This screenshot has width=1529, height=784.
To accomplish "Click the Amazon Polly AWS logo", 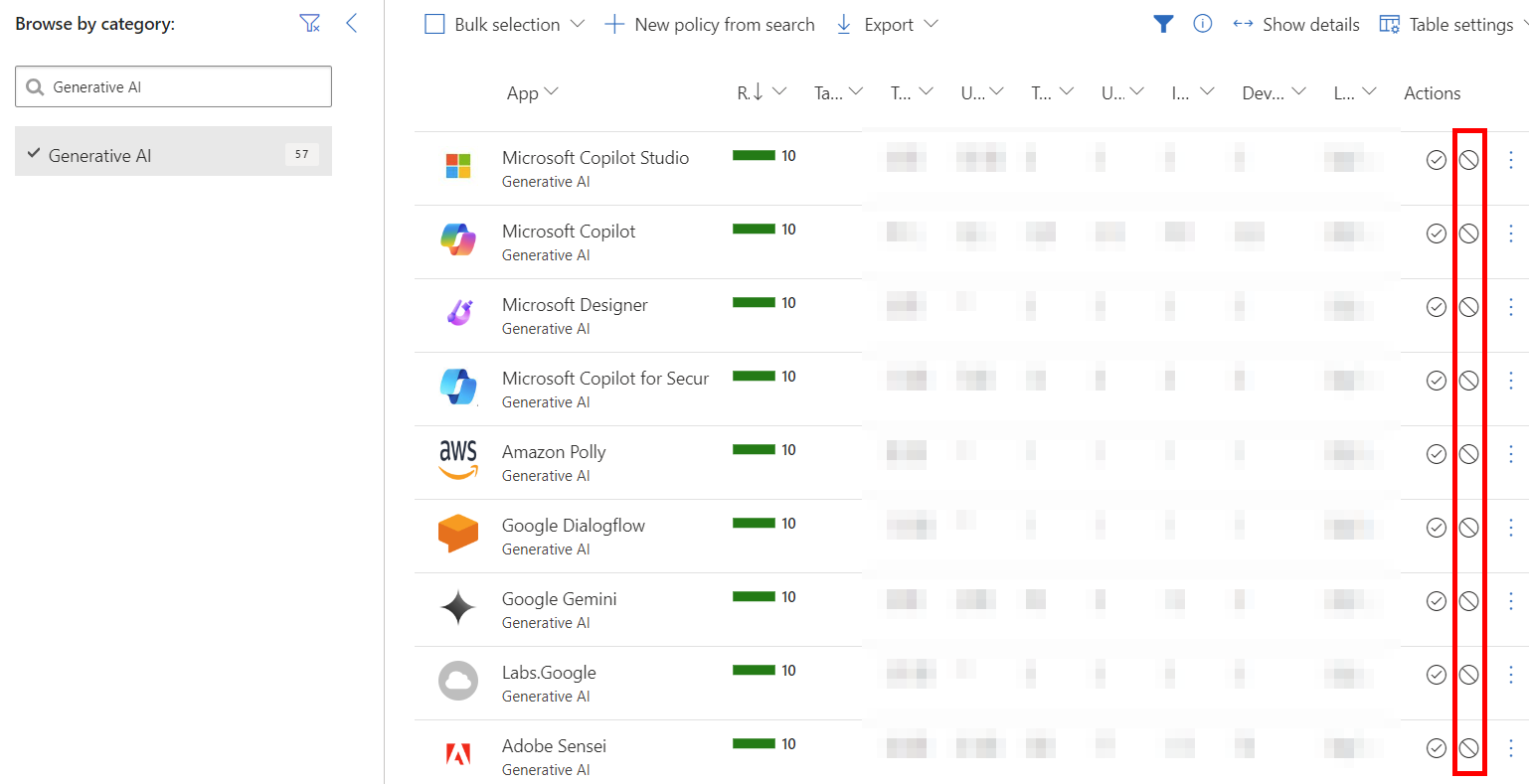I will (x=458, y=459).
